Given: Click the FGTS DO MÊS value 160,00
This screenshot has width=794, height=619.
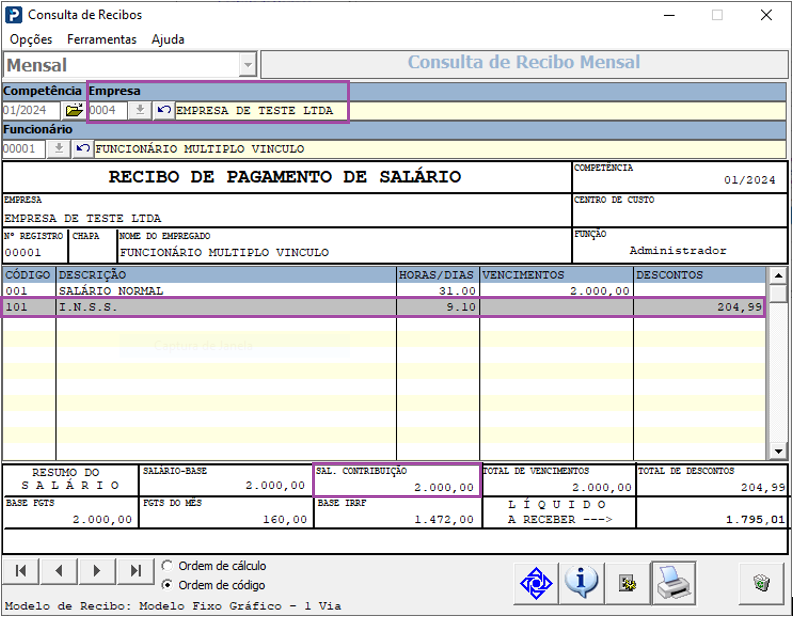Looking at the screenshot, I should [x=285, y=520].
